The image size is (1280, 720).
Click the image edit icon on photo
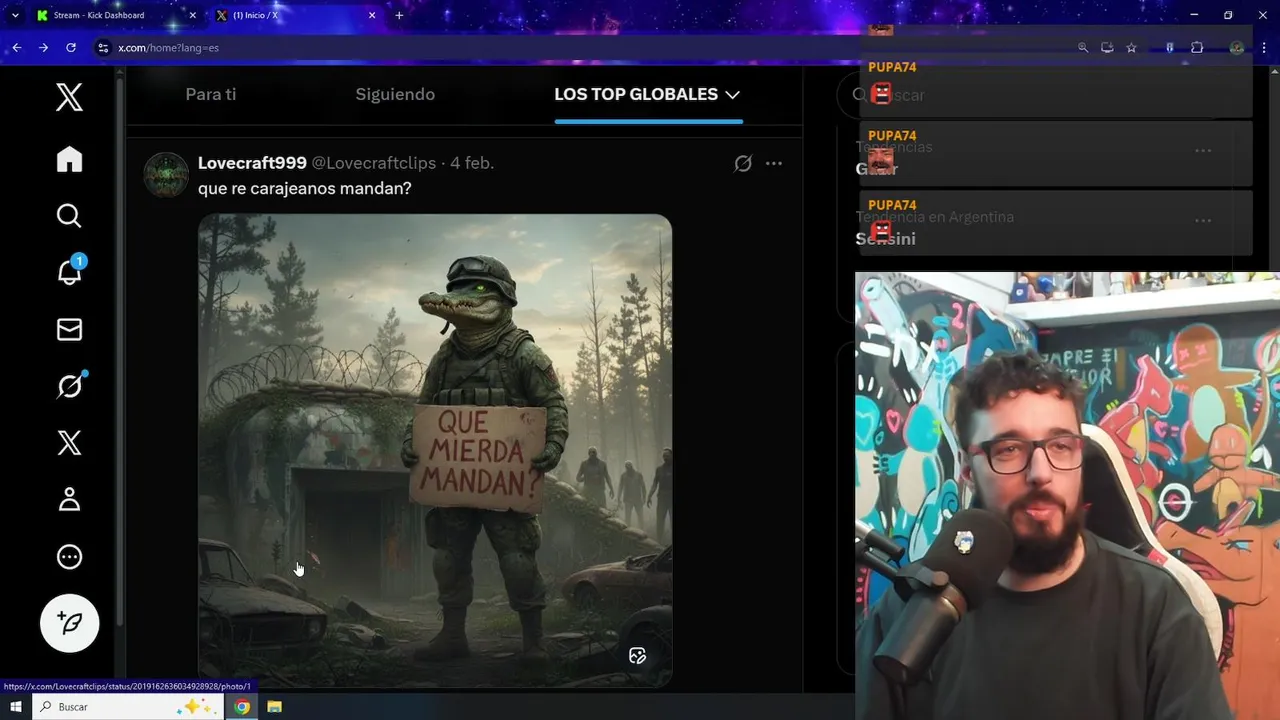click(x=637, y=656)
